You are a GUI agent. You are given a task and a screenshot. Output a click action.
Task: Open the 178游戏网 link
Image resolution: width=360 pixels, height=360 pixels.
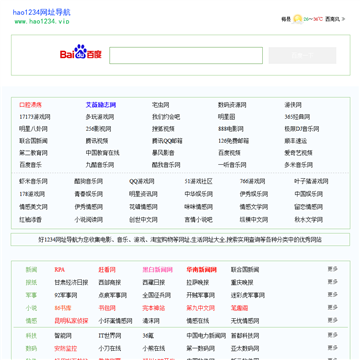click(x=32, y=194)
